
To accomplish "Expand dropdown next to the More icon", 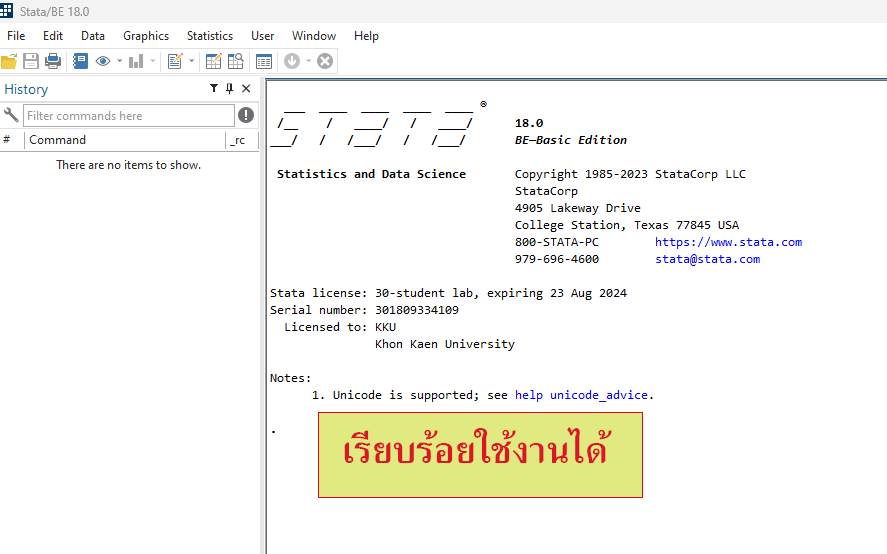I will (x=308, y=61).
